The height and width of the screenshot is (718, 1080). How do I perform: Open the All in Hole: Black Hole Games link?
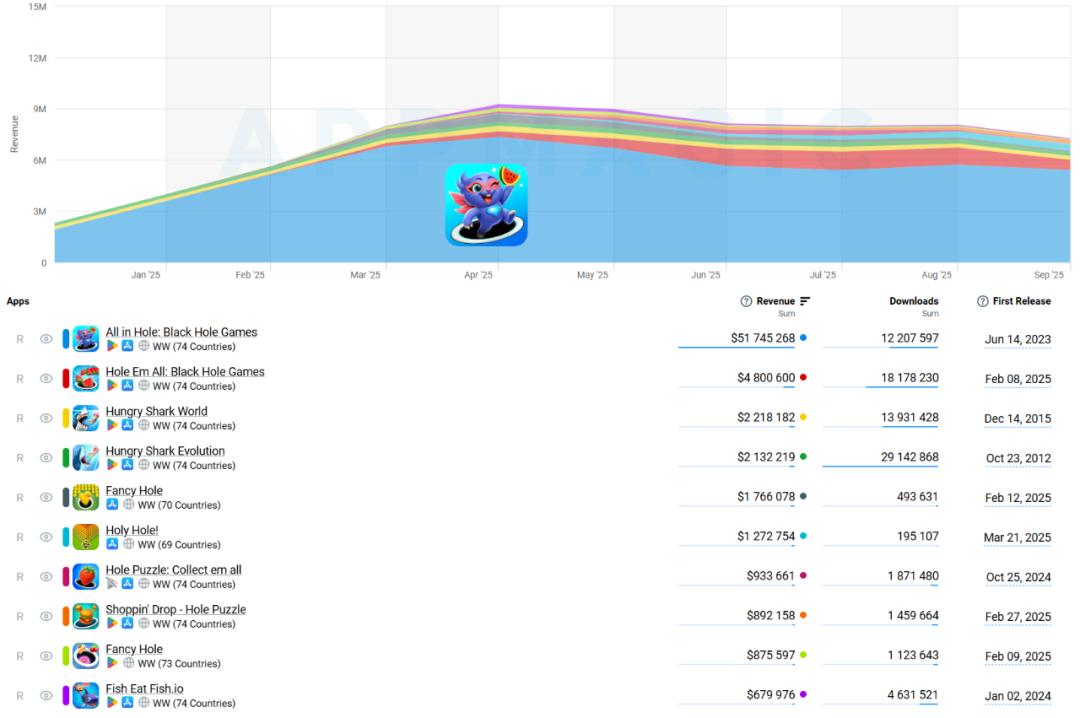pos(181,332)
